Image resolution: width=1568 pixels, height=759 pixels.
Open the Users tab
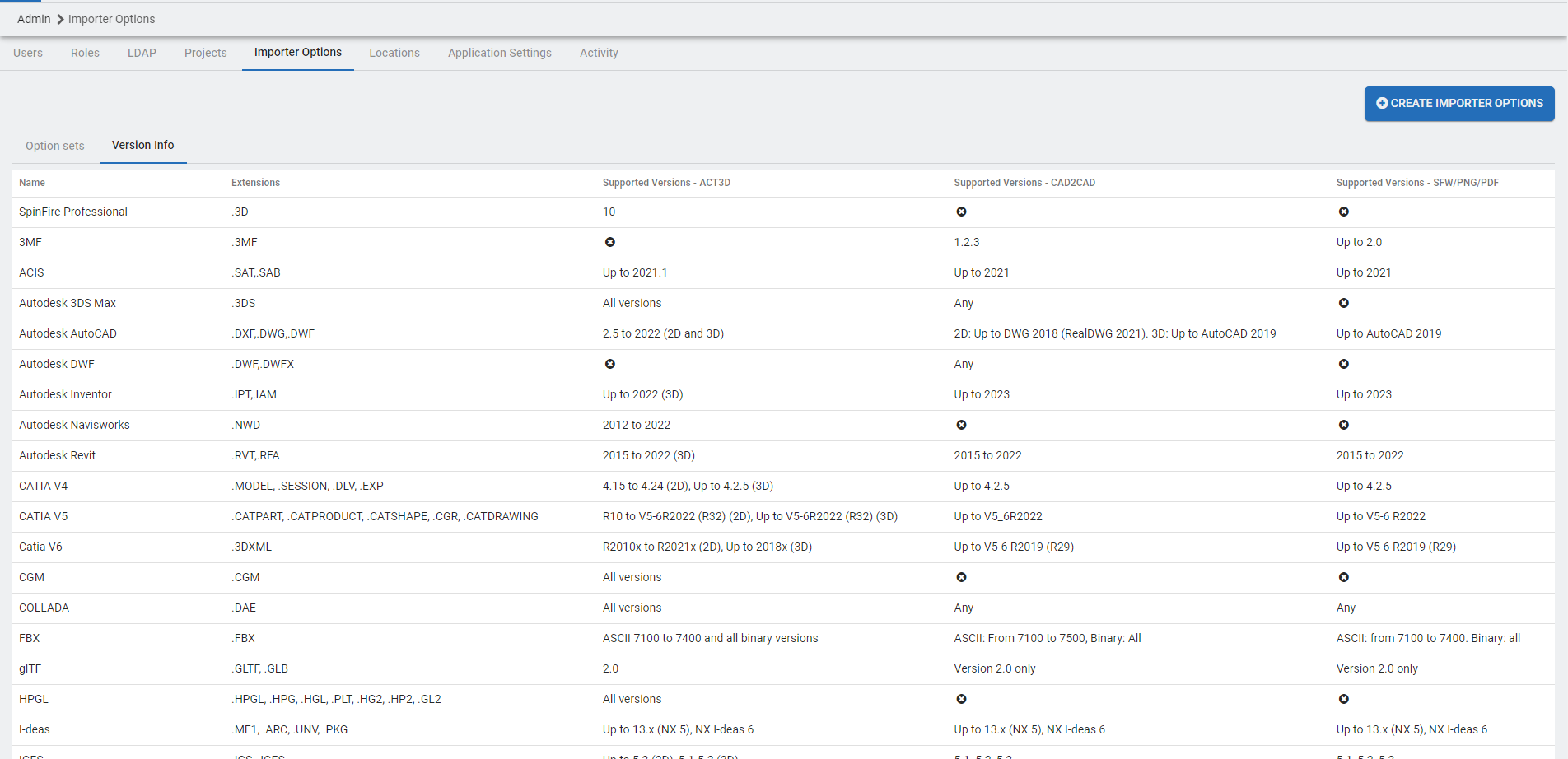(x=28, y=53)
